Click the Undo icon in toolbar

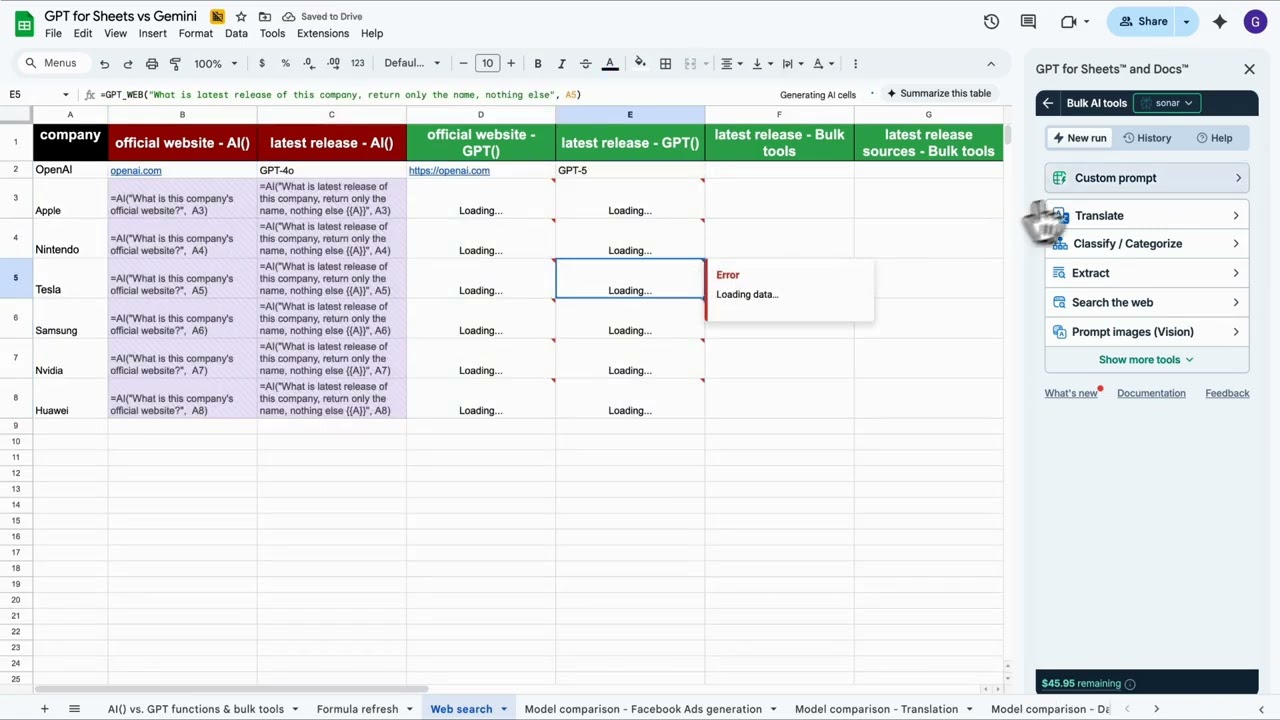(x=104, y=64)
